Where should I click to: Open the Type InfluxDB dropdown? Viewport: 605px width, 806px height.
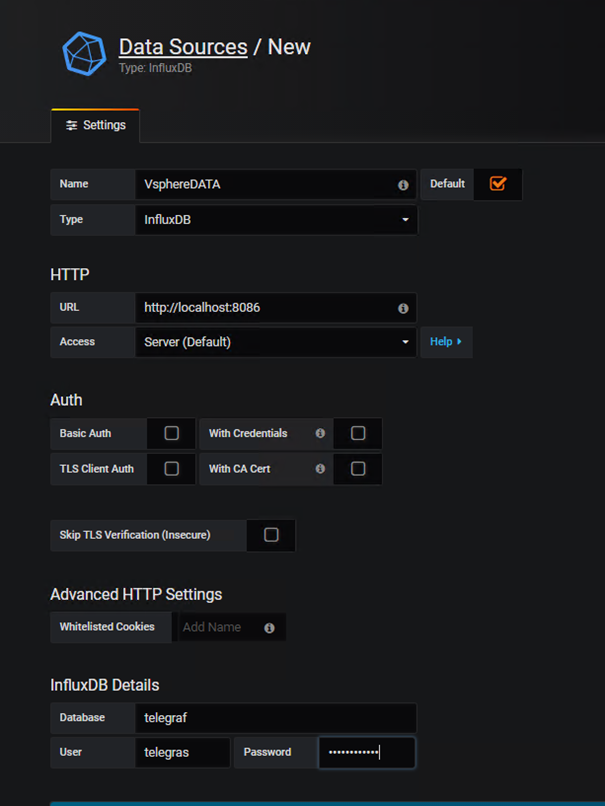[275, 220]
